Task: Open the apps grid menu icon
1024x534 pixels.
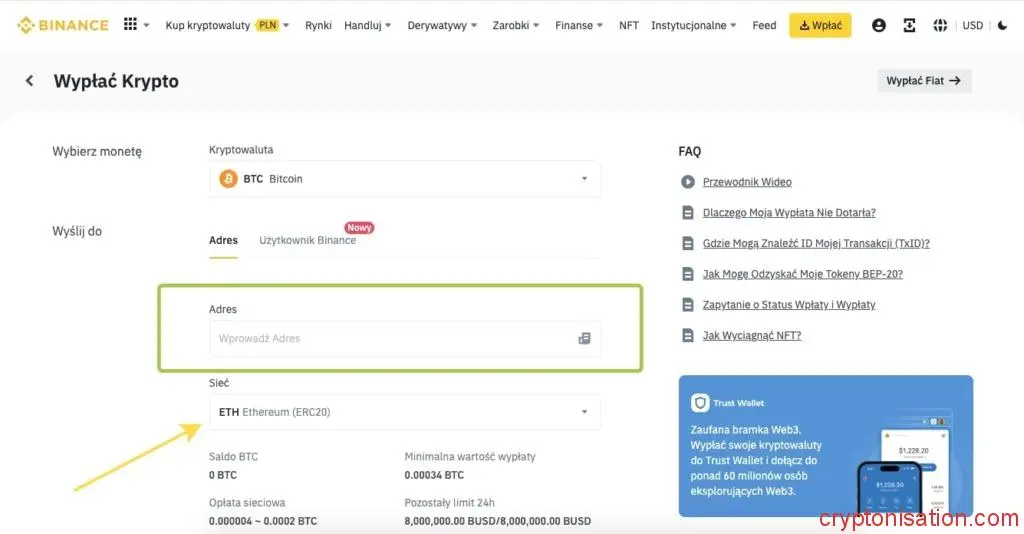Action: tap(131, 25)
